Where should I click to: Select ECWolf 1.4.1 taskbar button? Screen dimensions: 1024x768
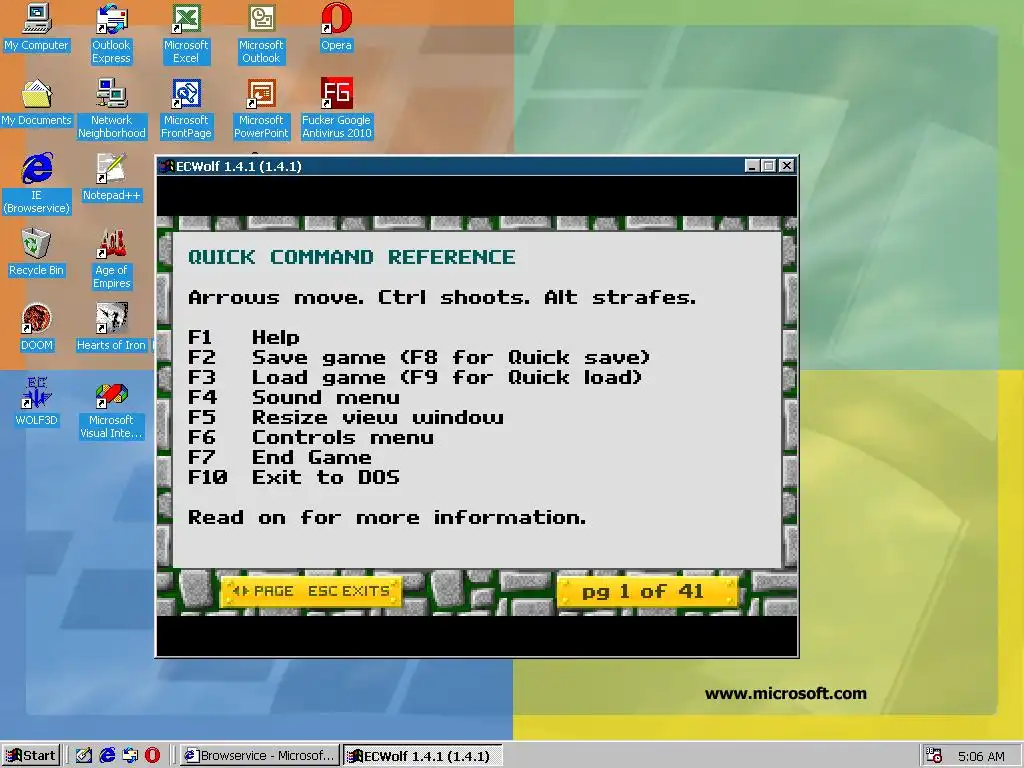[x=423, y=756]
